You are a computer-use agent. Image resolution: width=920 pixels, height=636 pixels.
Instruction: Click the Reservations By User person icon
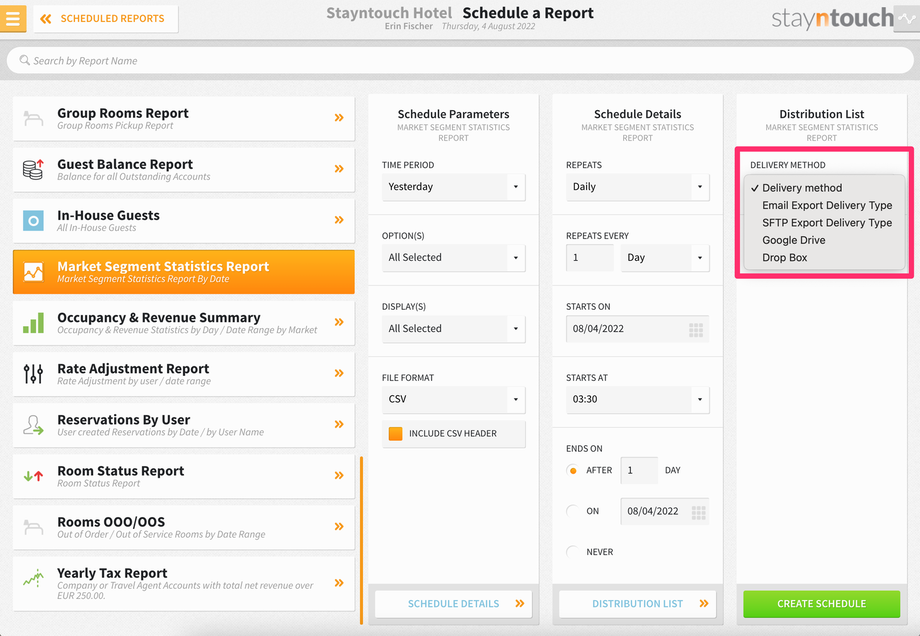[x=33, y=425]
